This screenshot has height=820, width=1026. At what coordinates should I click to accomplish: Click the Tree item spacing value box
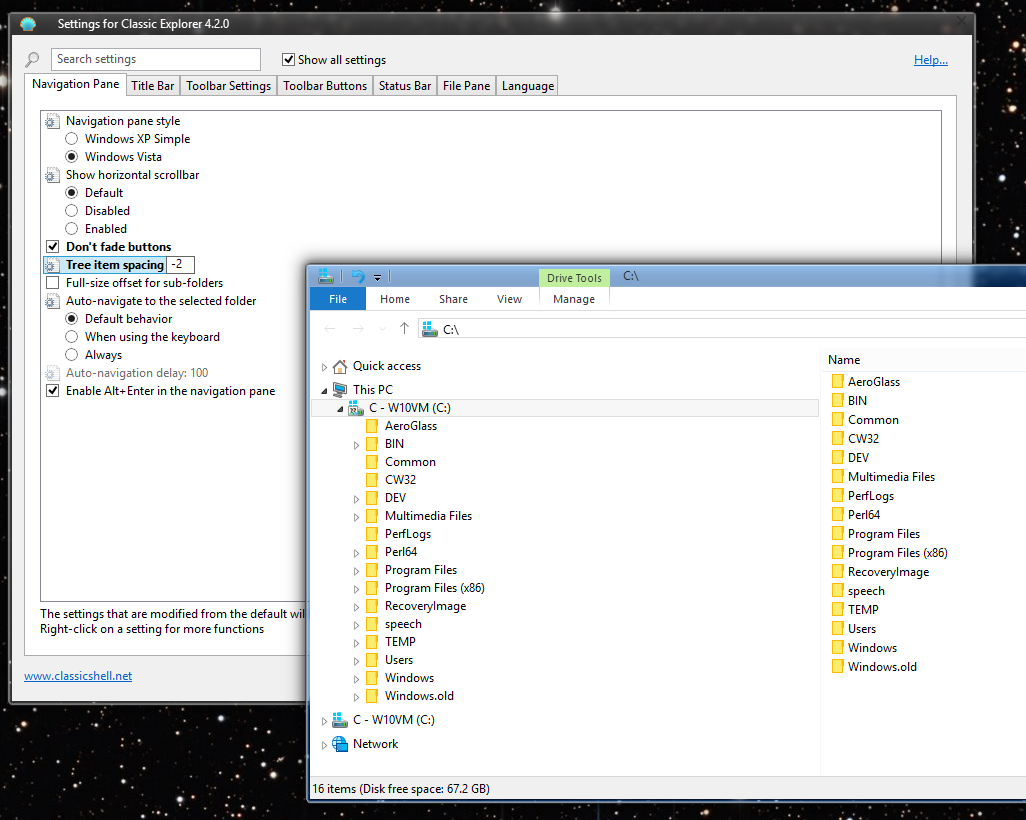(x=181, y=264)
